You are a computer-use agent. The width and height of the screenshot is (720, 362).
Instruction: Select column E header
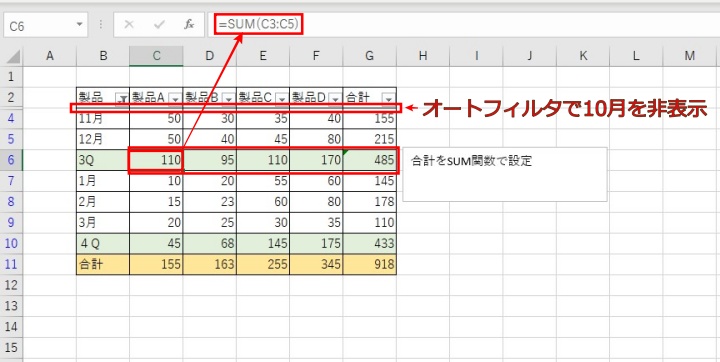point(263,56)
